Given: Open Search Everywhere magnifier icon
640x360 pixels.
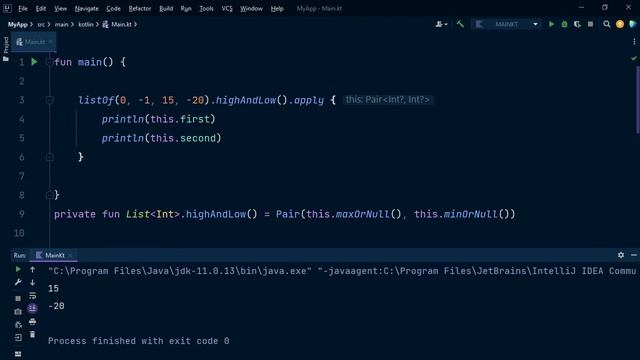Looking at the screenshot, I should pyautogui.click(x=607, y=24).
